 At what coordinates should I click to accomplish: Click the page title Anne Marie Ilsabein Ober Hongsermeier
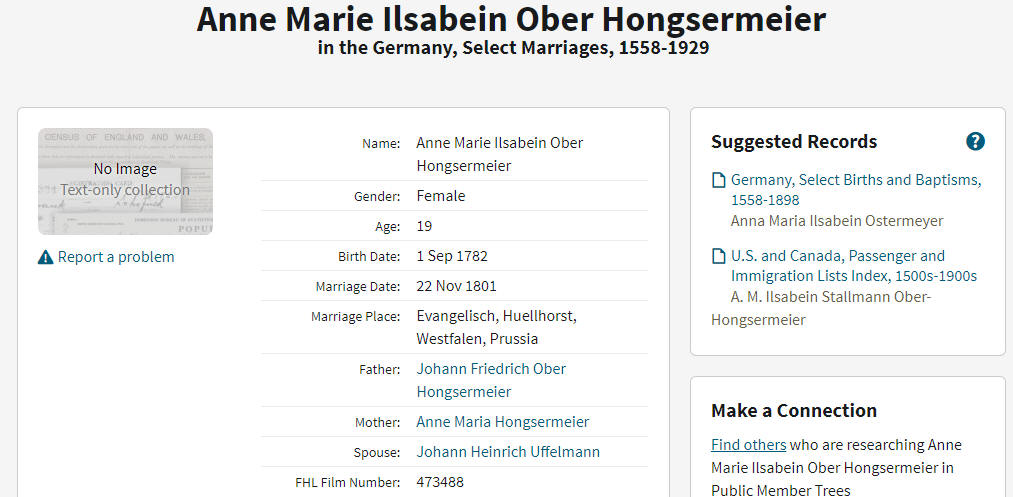[x=511, y=19]
